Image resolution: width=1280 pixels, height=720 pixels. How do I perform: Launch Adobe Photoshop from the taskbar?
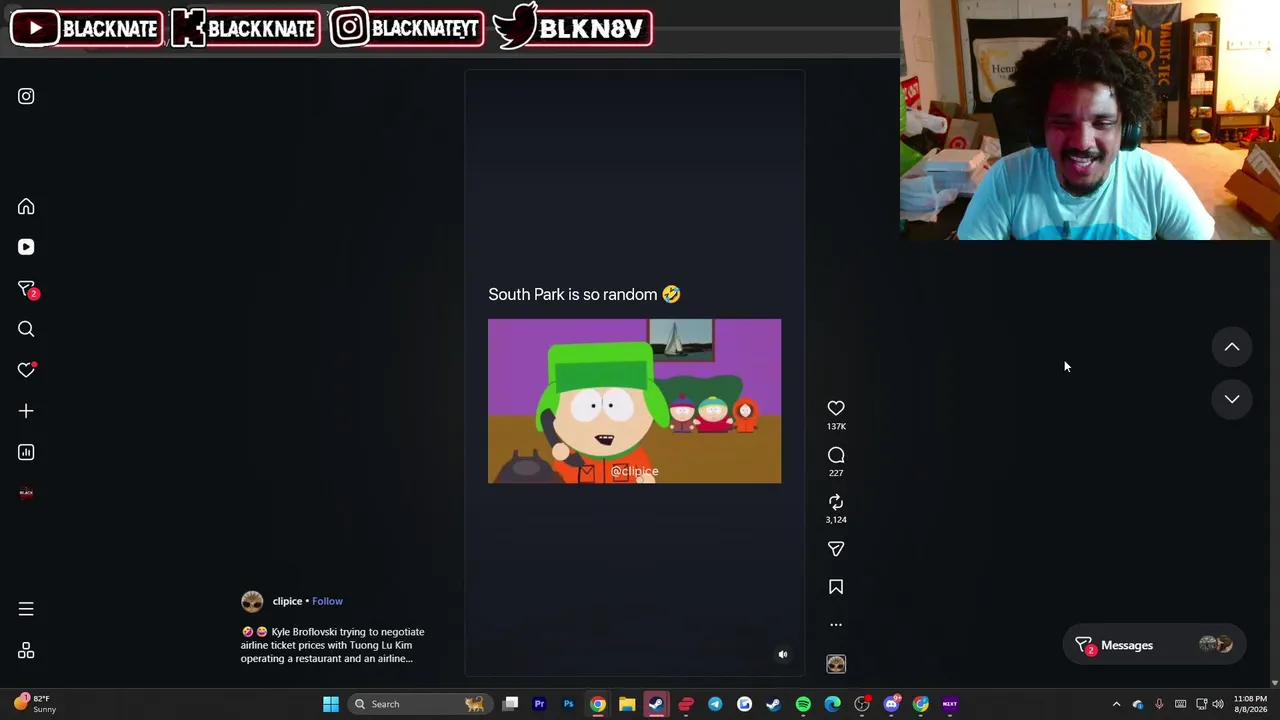(x=568, y=704)
